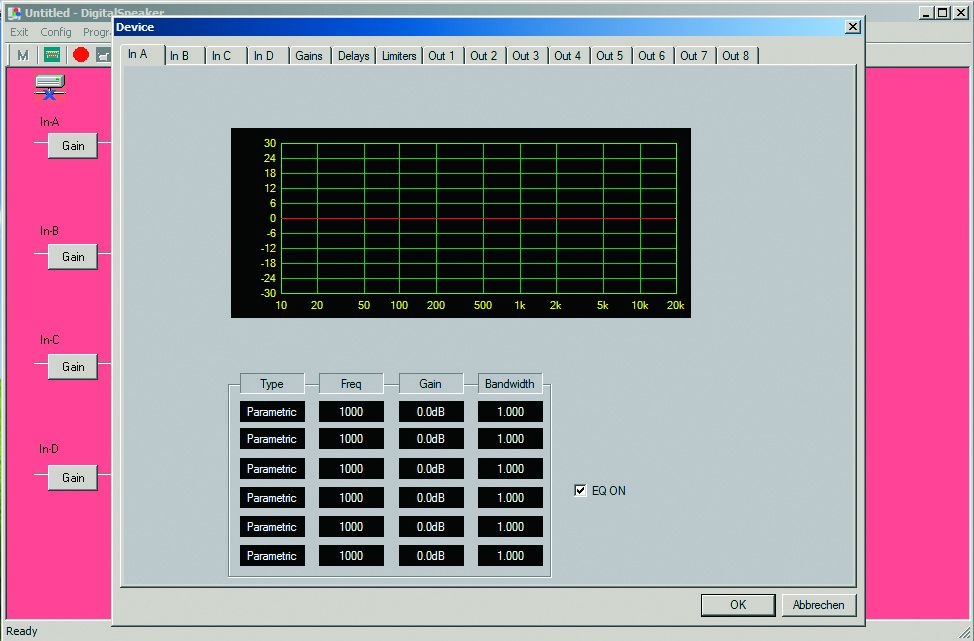This screenshot has width=974, height=641.
Task: Click the fifth band's 1.000 bandwidth field
Action: (x=510, y=527)
